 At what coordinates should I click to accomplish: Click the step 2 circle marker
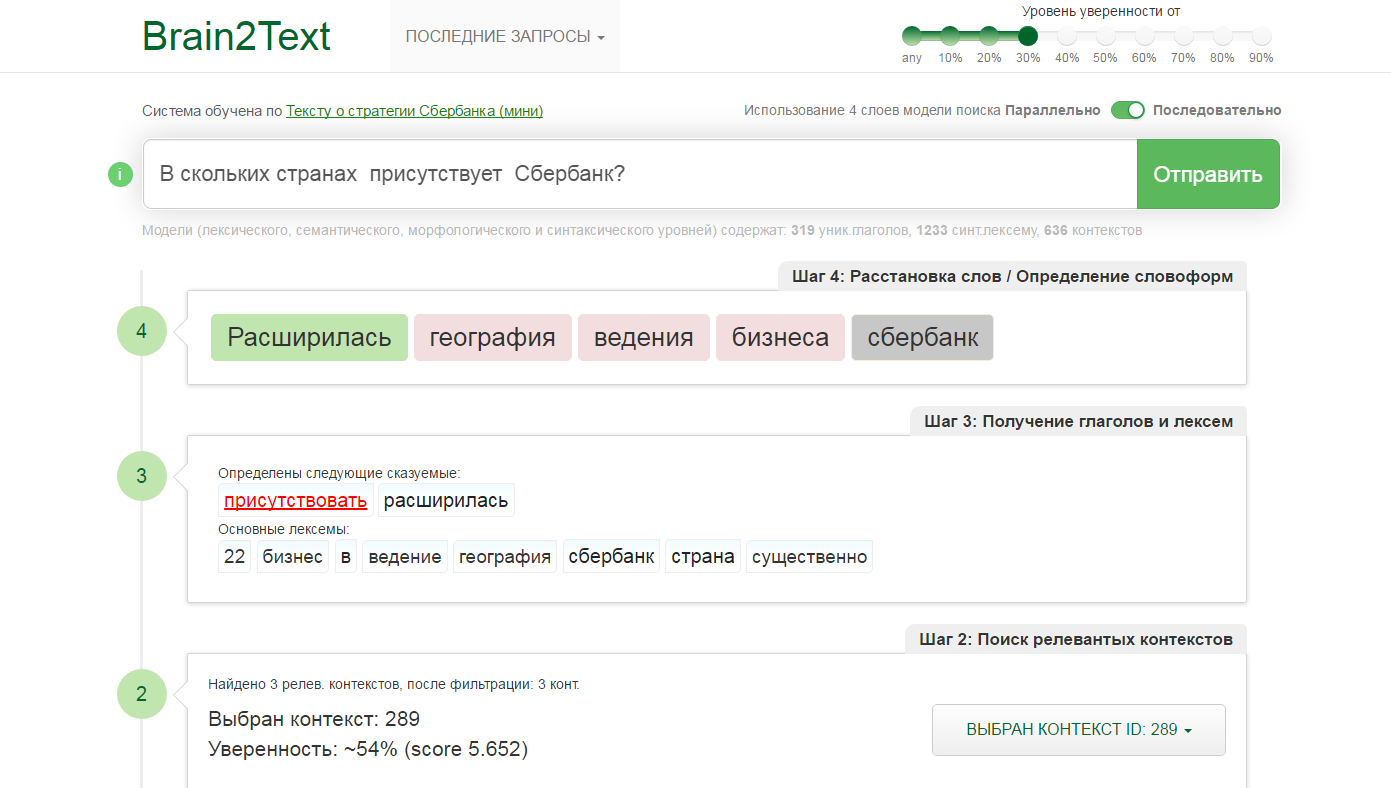coord(141,694)
